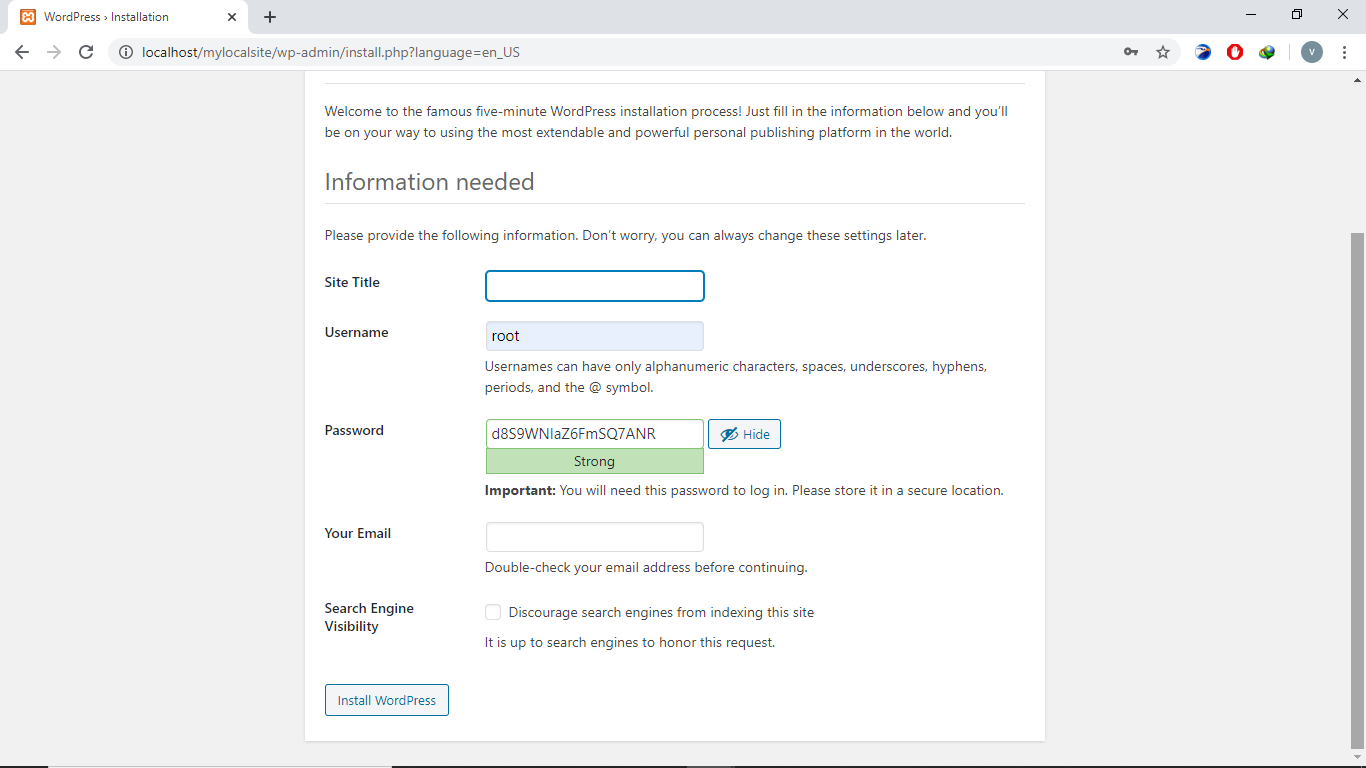This screenshot has width=1366, height=768.
Task: Click 'It is up to search engines' note
Action: (630, 642)
